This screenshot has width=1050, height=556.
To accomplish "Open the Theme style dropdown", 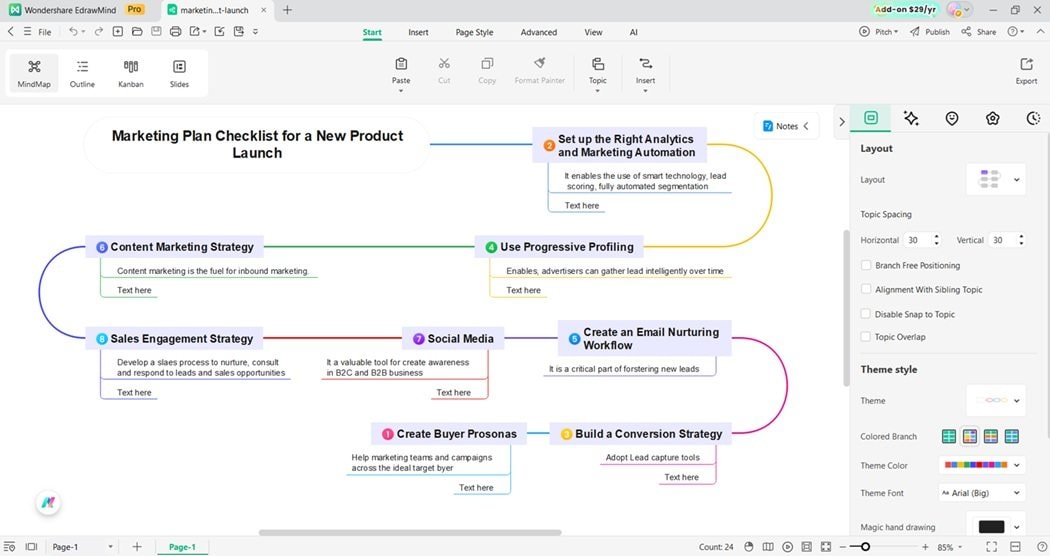I will 996,400.
